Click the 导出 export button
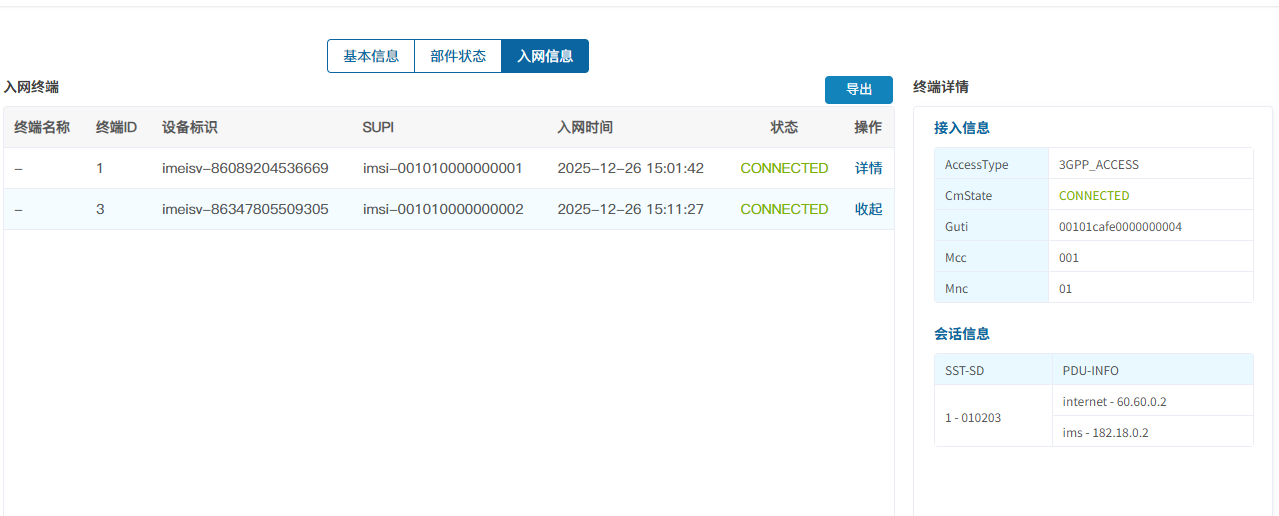1279x516 pixels. 858,90
